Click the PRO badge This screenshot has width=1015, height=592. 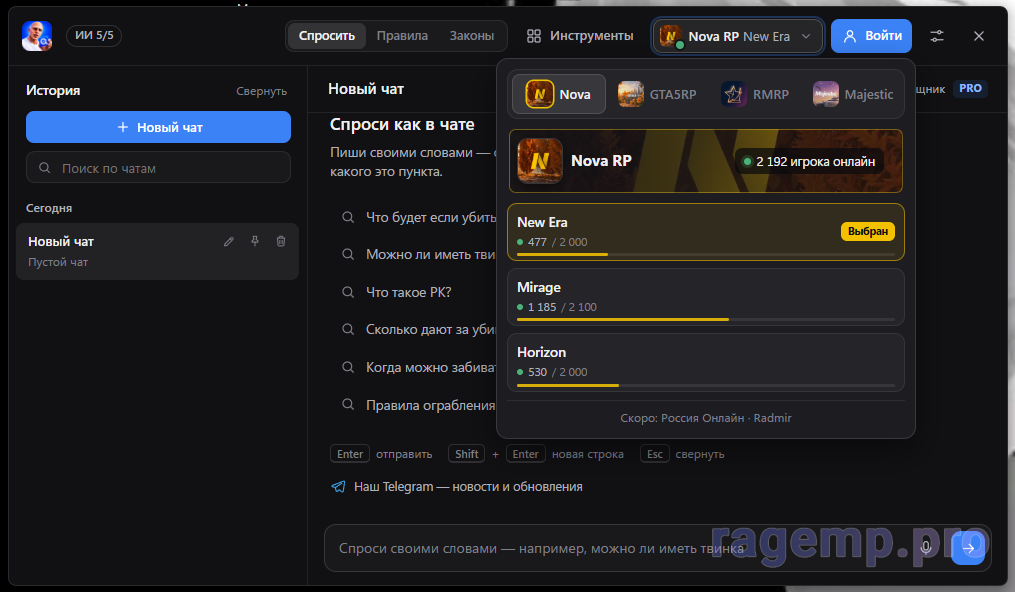tap(970, 89)
